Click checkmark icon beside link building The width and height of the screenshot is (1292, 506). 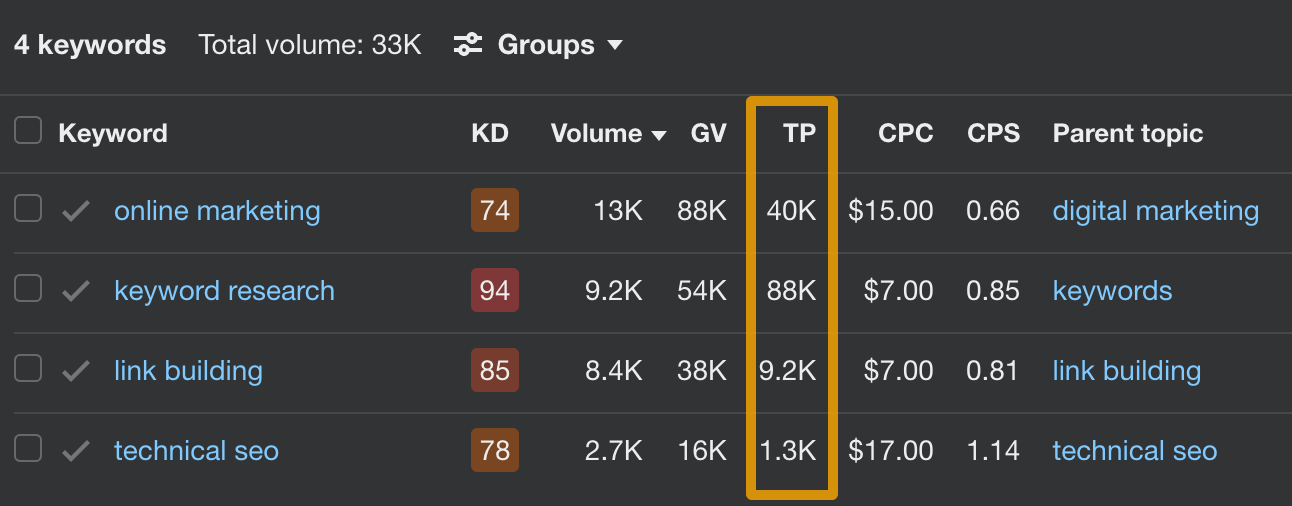pyautogui.click(x=76, y=371)
